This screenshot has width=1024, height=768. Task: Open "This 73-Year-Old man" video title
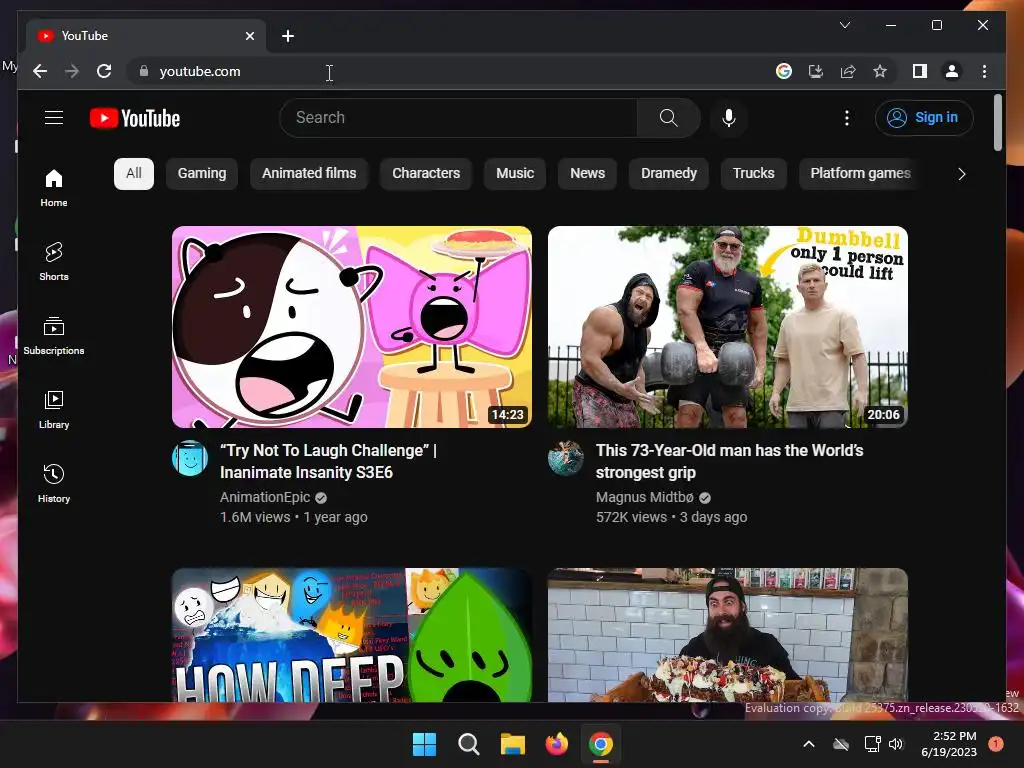click(729, 461)
